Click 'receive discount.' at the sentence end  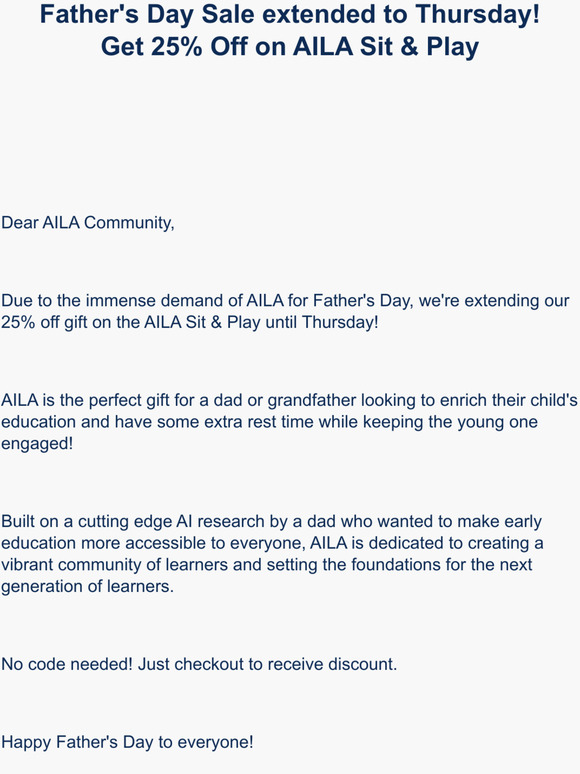click(332, 664)
